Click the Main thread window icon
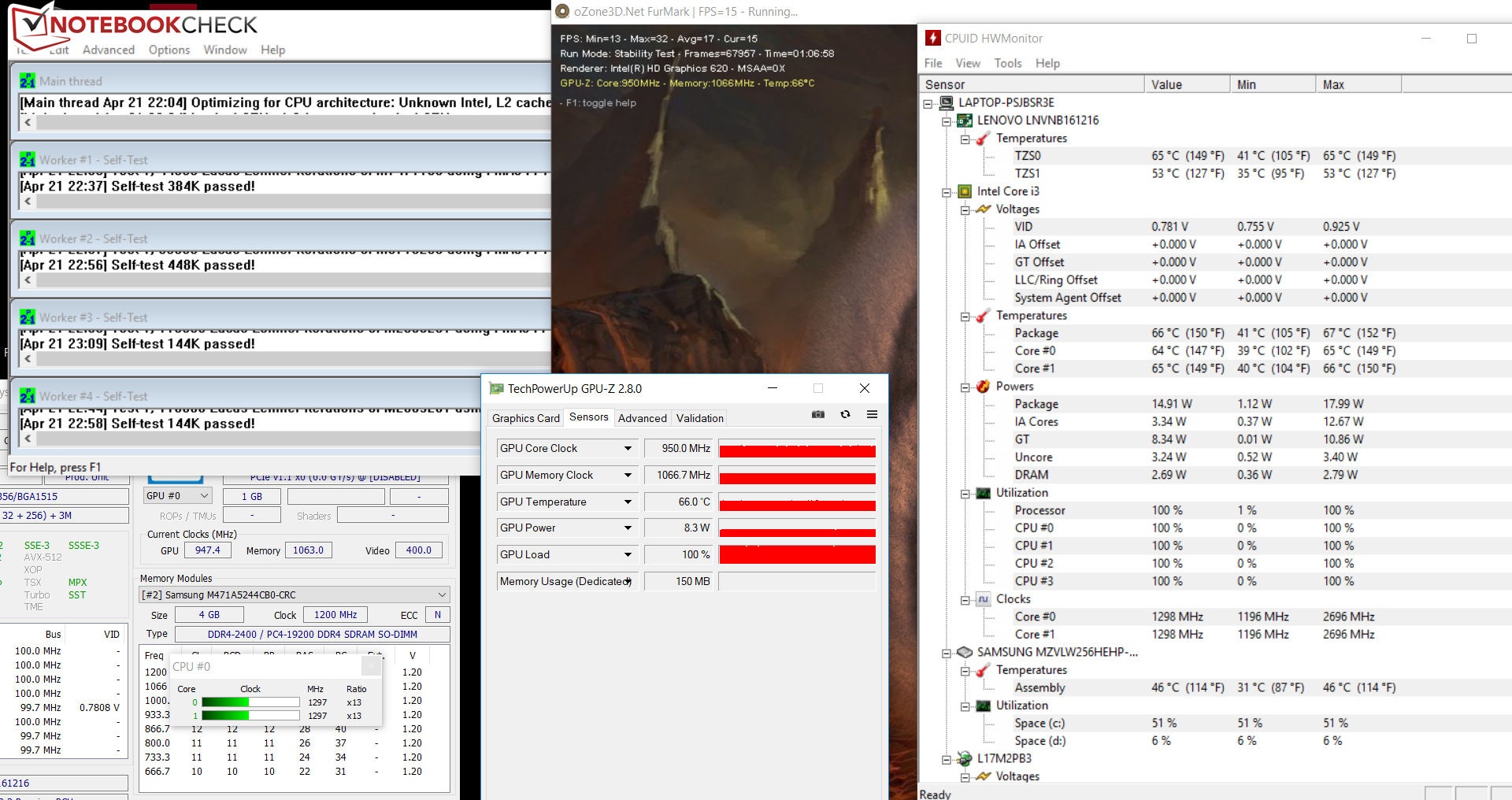Screen dimensions: 1512x800 coord(28,80)
